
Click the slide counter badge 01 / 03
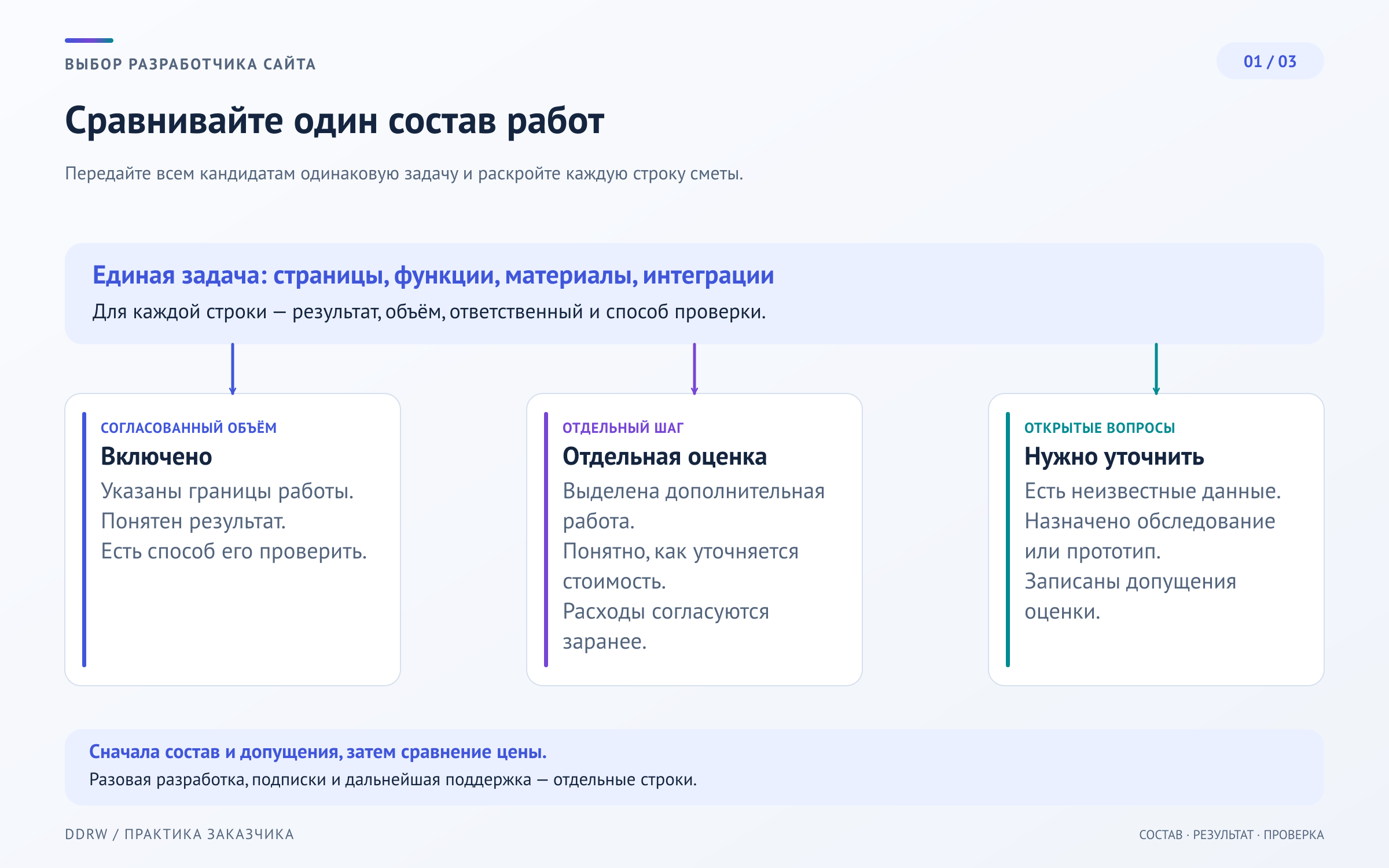(x=1270, y=61)
